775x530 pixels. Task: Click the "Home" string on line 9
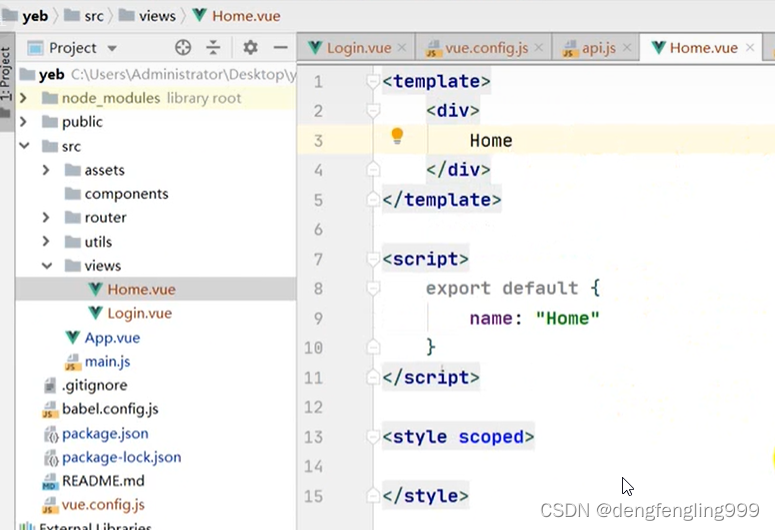[567, 318]
